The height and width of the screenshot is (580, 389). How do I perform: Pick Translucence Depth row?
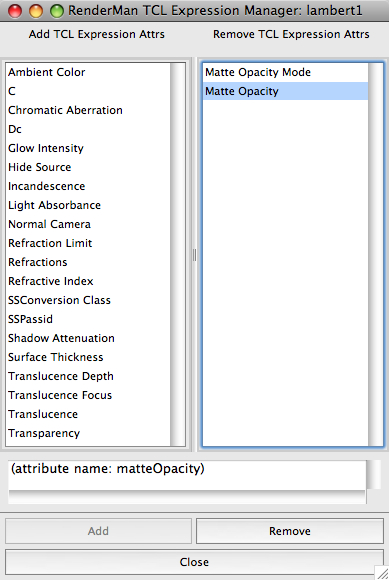coord(89,376)
